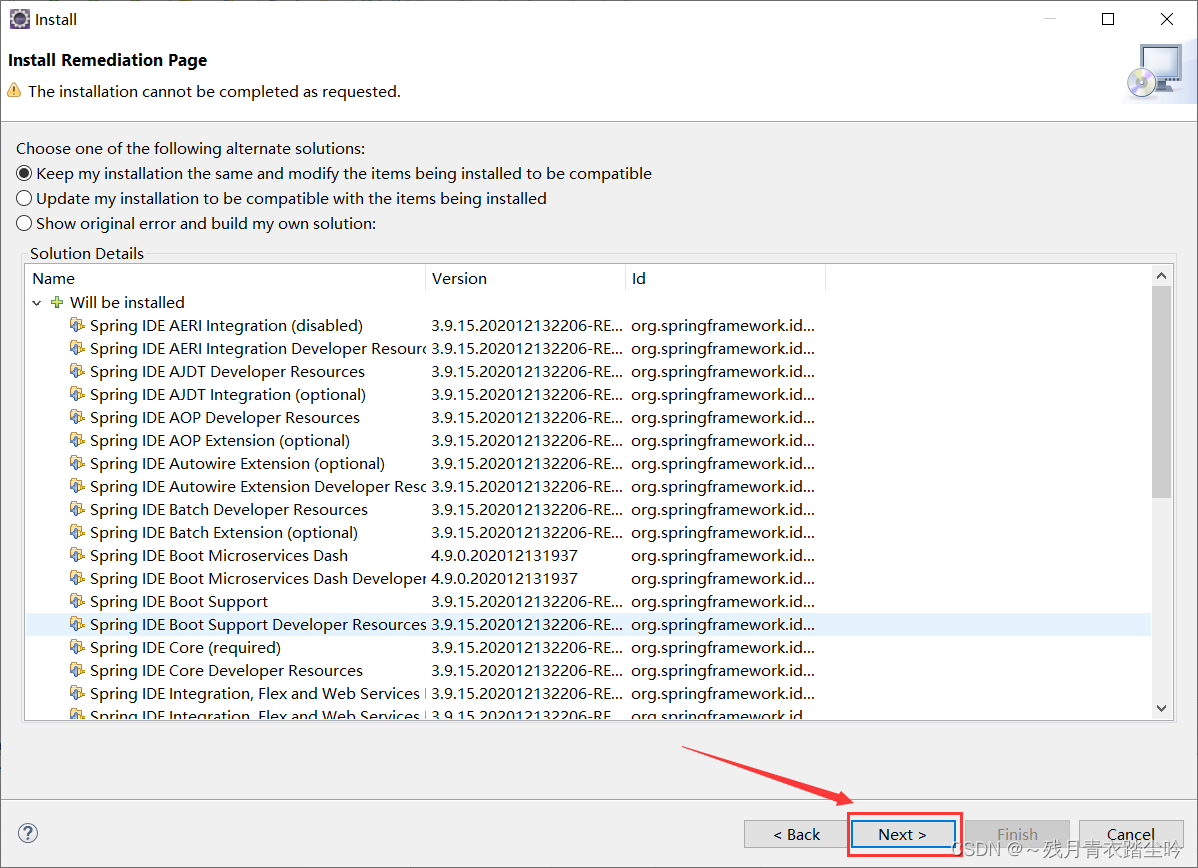The height and width of the screenshot is (868, 1198).
Task: Sort by the Id column header
Action: (x=726, y=278)
